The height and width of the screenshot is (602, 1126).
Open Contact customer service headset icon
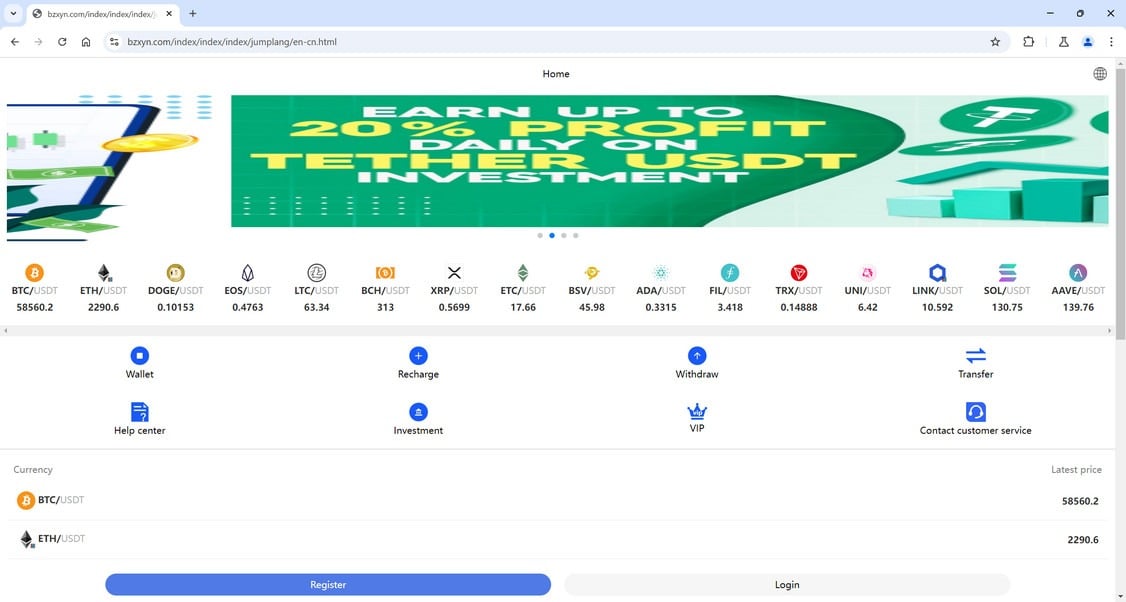975,412
